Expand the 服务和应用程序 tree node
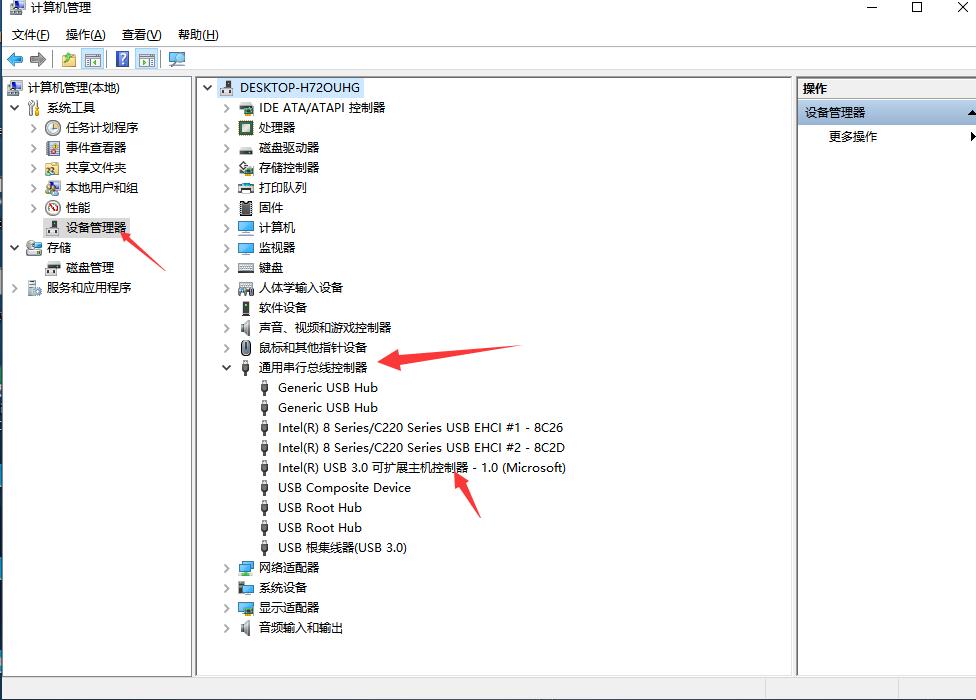Viewport: 976px width, 700px height. tap(15, 288)
